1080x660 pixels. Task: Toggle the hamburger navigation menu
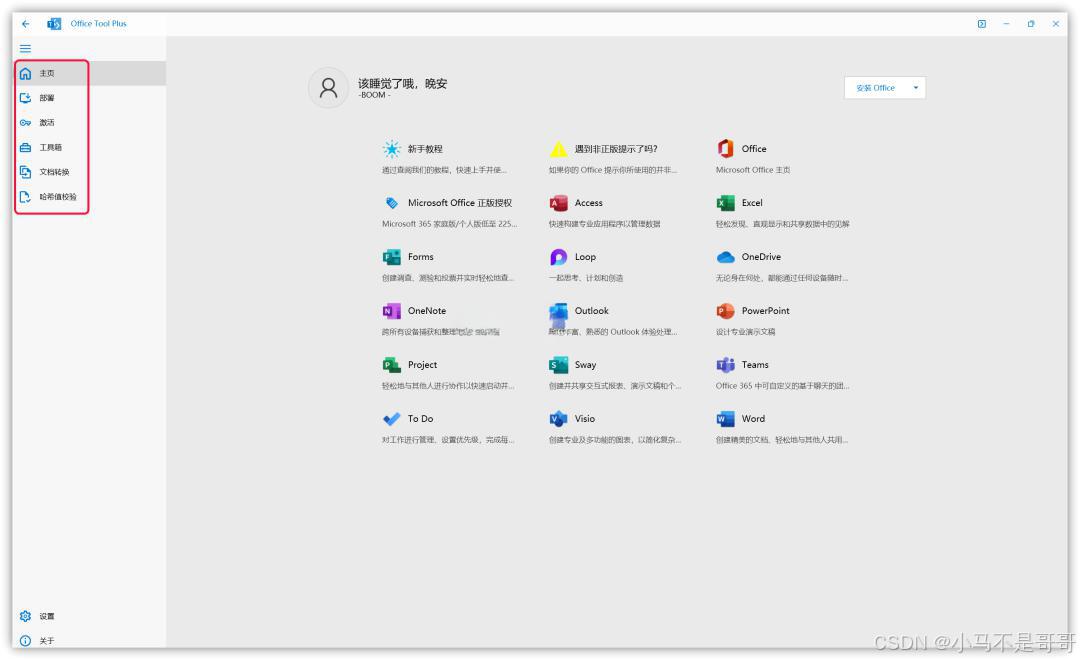(x=25, y=48)
